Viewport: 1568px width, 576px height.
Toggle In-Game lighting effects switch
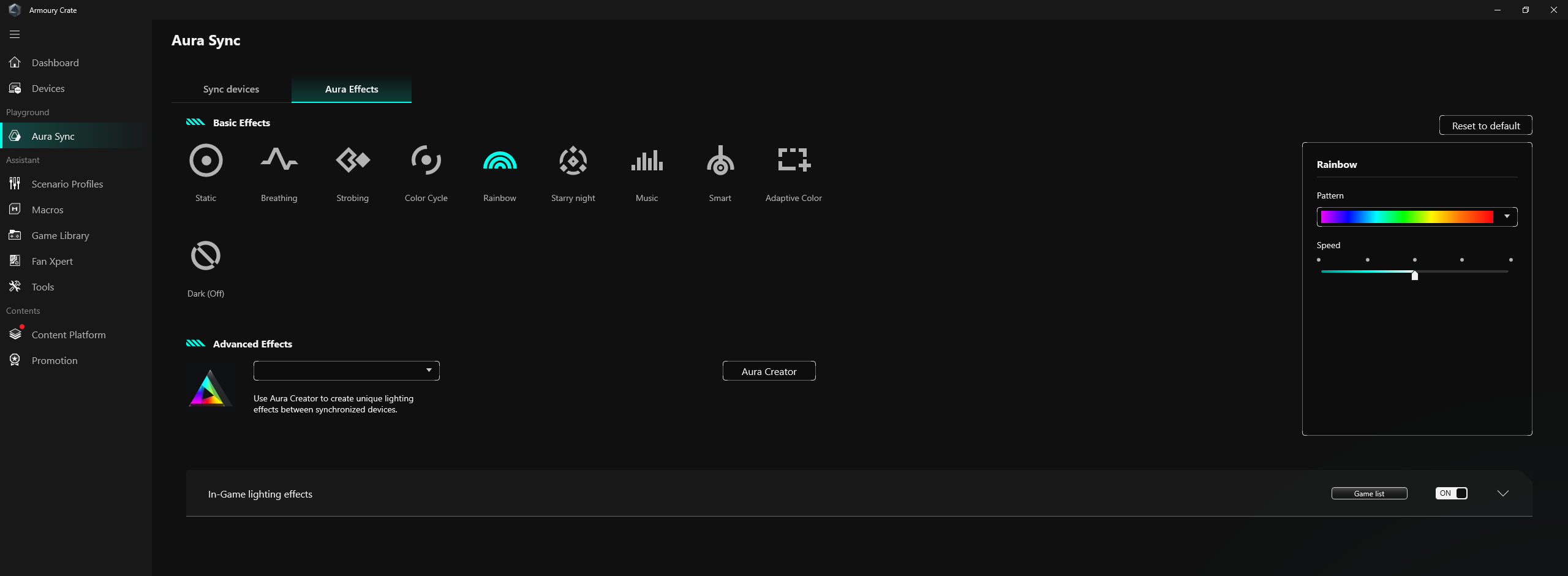[1451, 493]
